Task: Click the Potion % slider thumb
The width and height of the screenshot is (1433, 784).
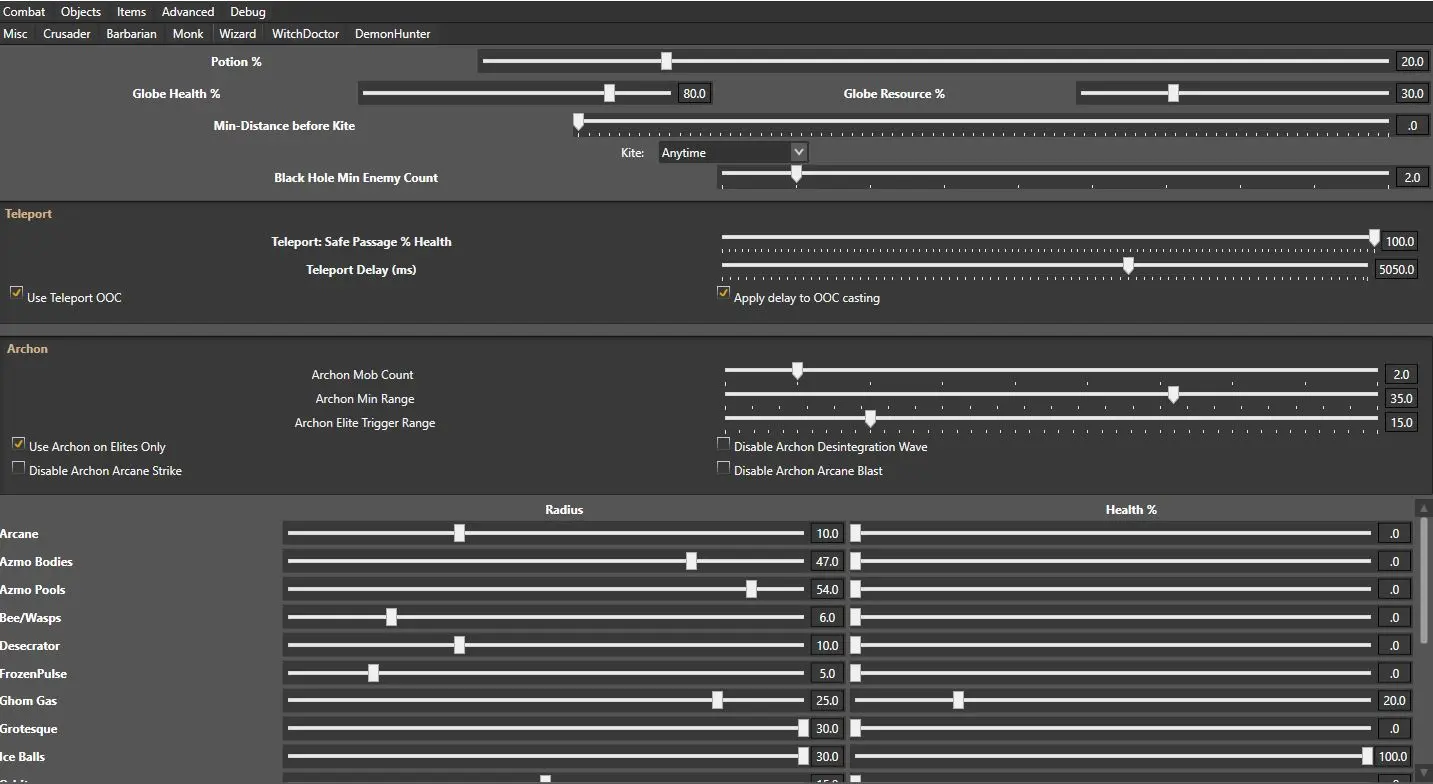Action: coord(666,61)
